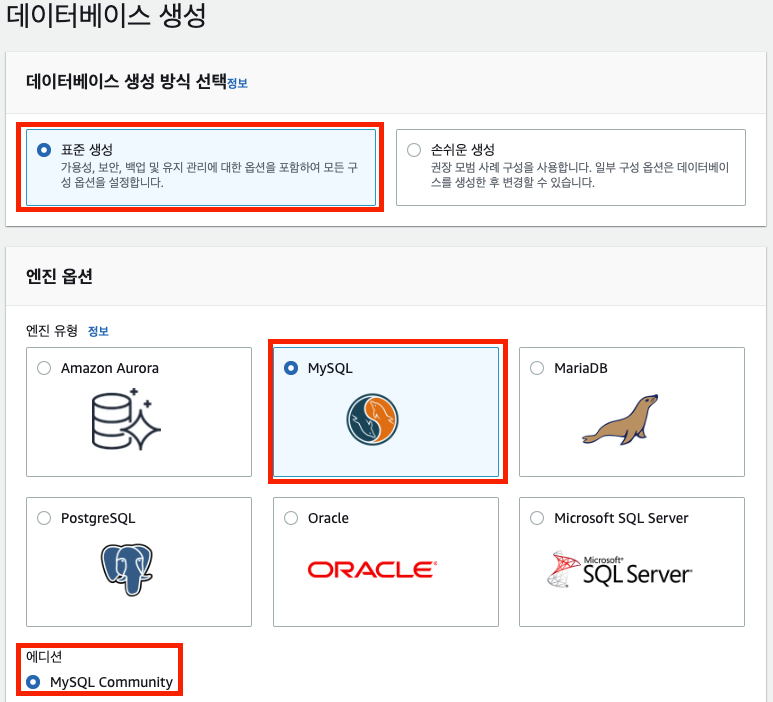Image resolution: width=773 pixels, height=702 pixels.
Task: Click the 데이터베이스 생성 page title
Action: (106, 15)
